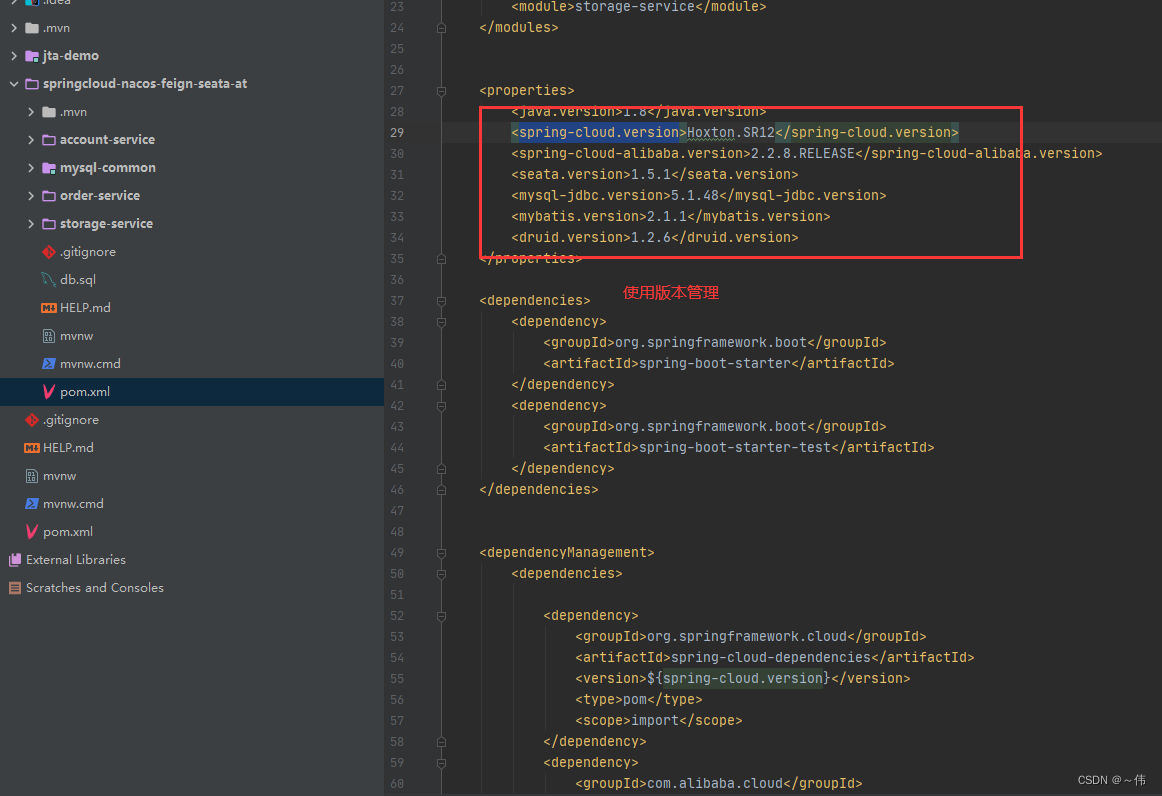Click the nested .gitignore git icon
Screen dimensions: 1162x796
coord(49,252)
